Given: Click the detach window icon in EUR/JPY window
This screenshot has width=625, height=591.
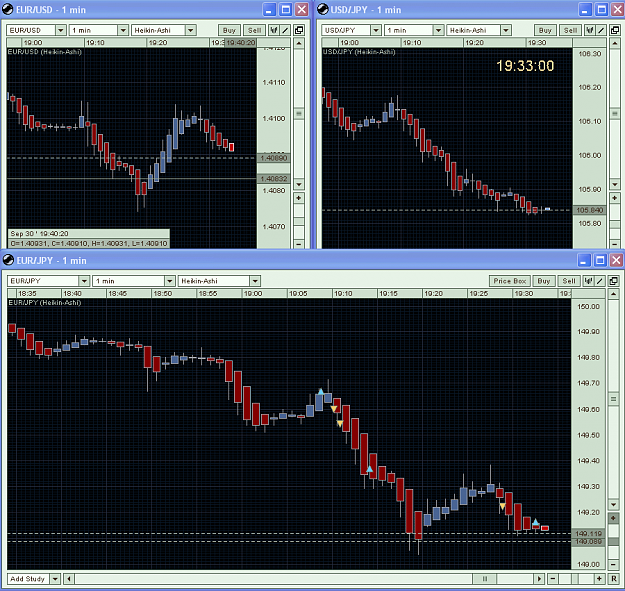Looking at the screenshot, I should point(614,281).
